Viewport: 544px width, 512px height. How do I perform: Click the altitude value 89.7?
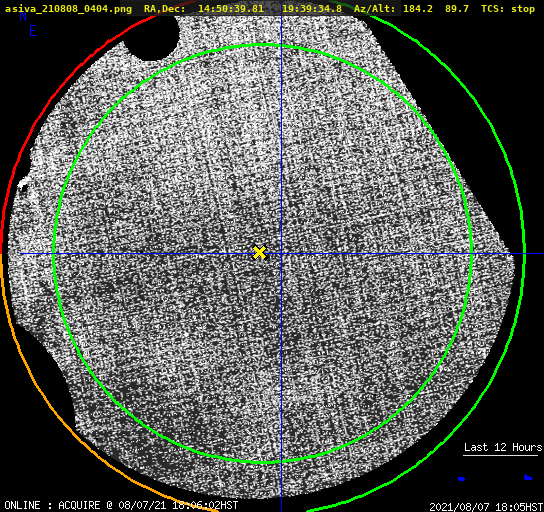pos(457,9)
